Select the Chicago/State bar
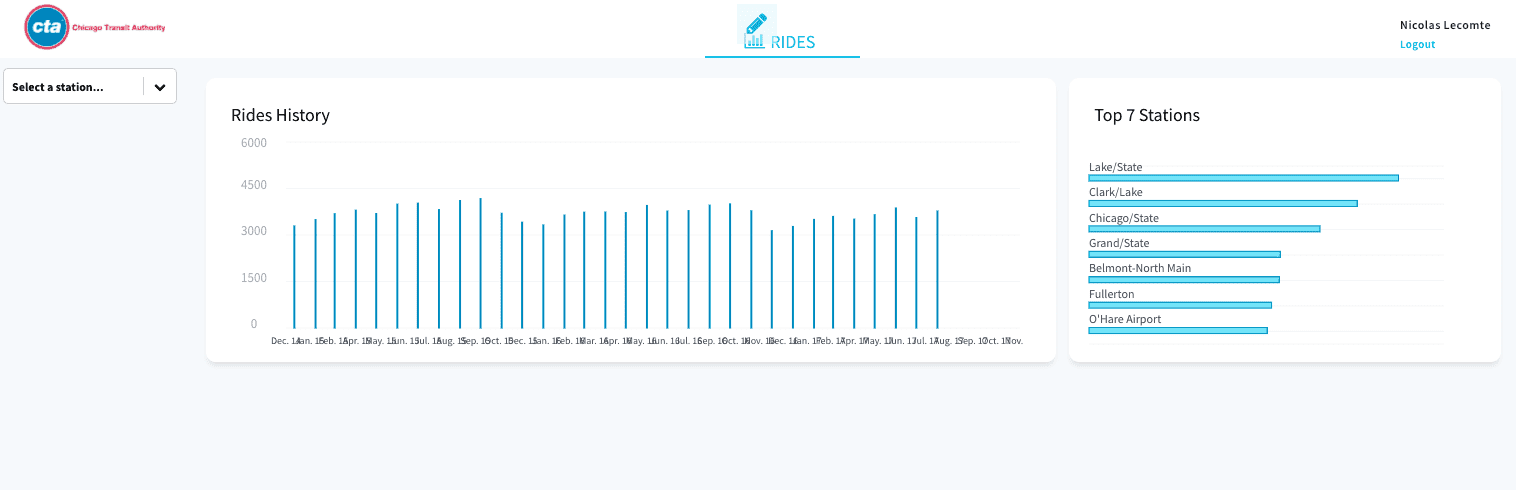 (1204, 229)
